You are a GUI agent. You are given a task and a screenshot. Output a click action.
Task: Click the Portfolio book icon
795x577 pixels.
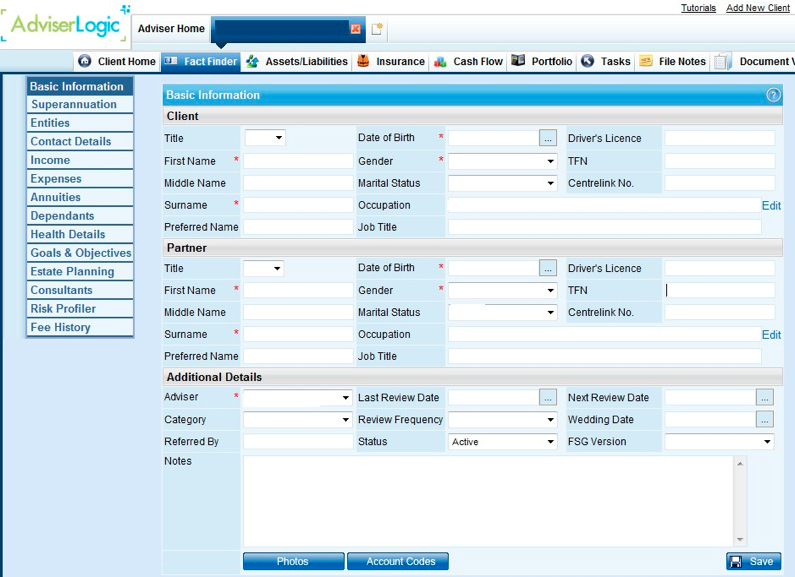coord(518,60)
